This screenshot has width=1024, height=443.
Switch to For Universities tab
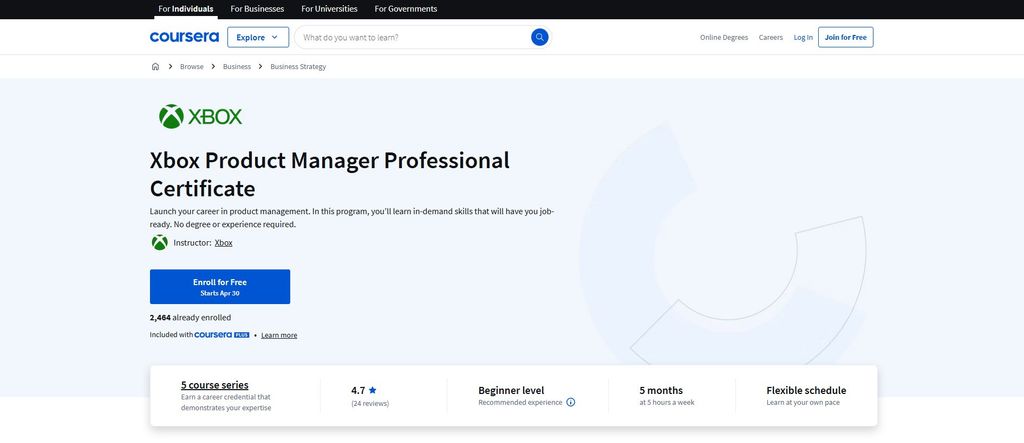329,9
